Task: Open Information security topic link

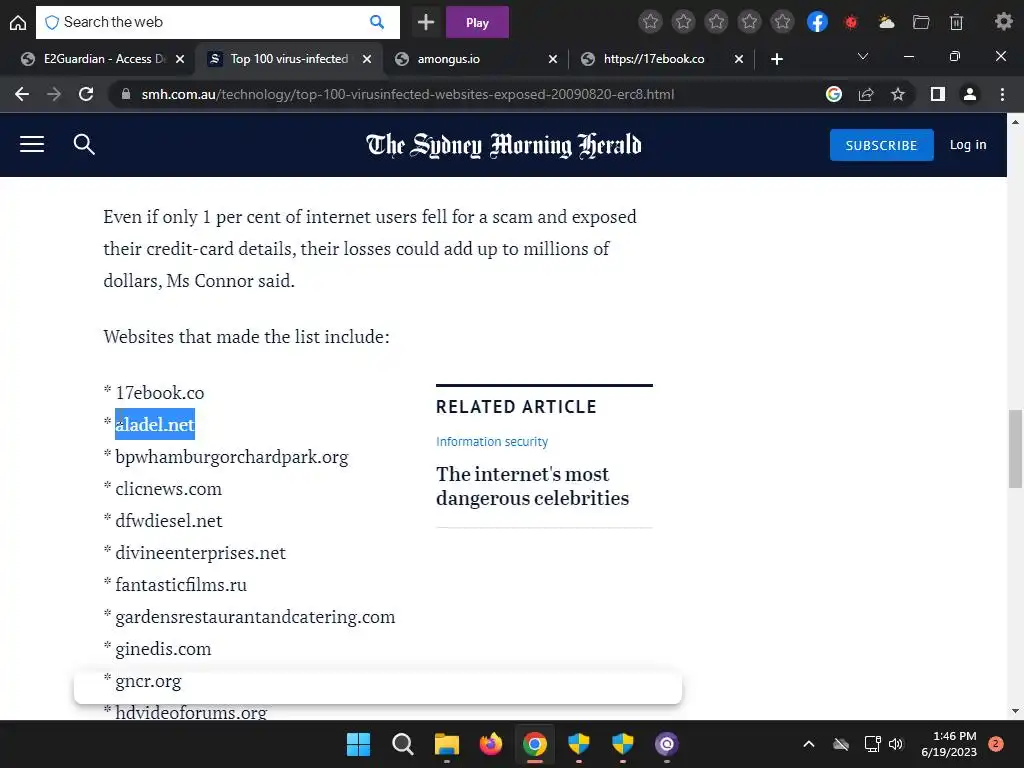Action: tap(492, 441)
